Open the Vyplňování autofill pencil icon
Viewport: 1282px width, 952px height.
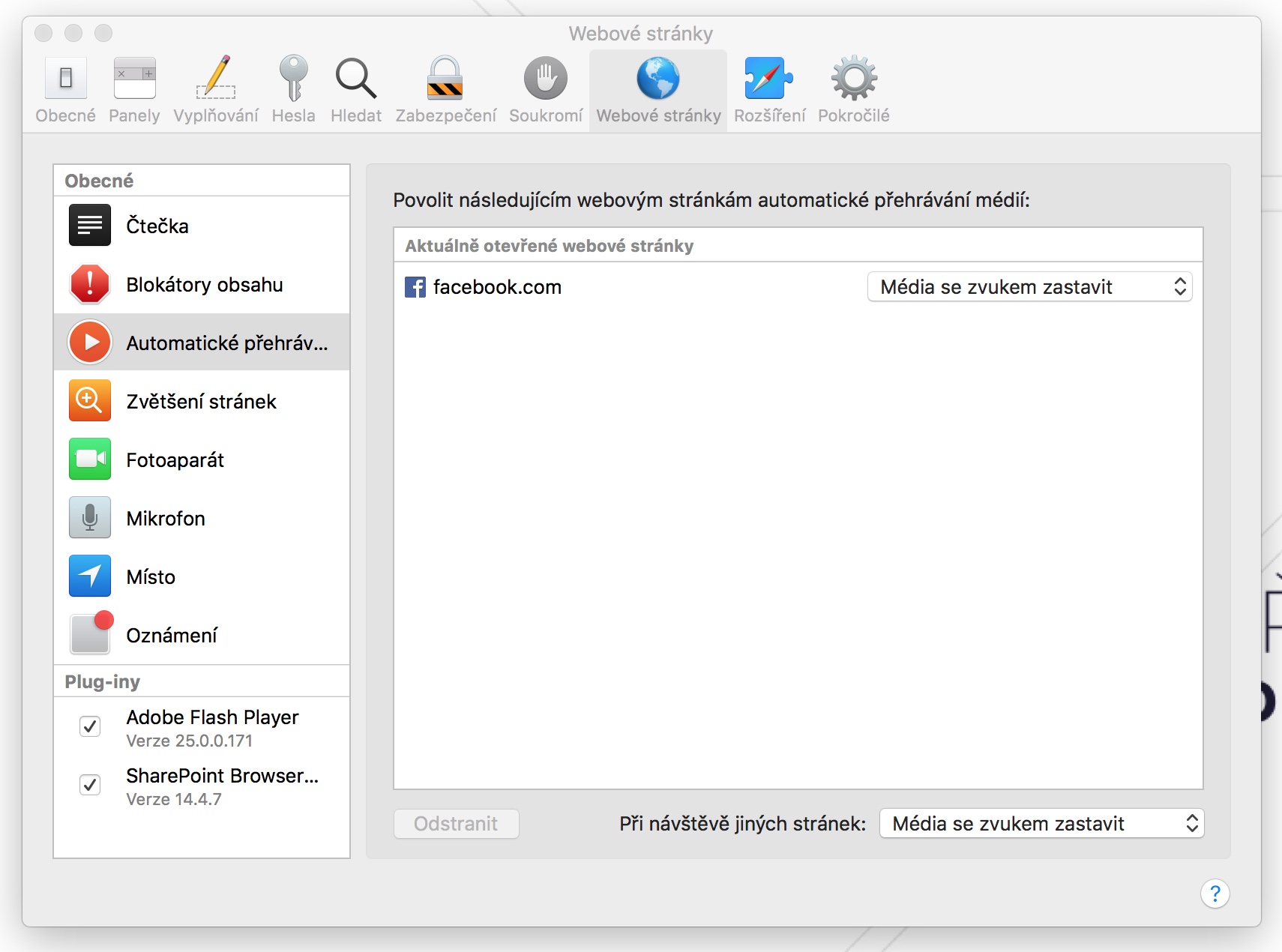click(x=216, y=78)
